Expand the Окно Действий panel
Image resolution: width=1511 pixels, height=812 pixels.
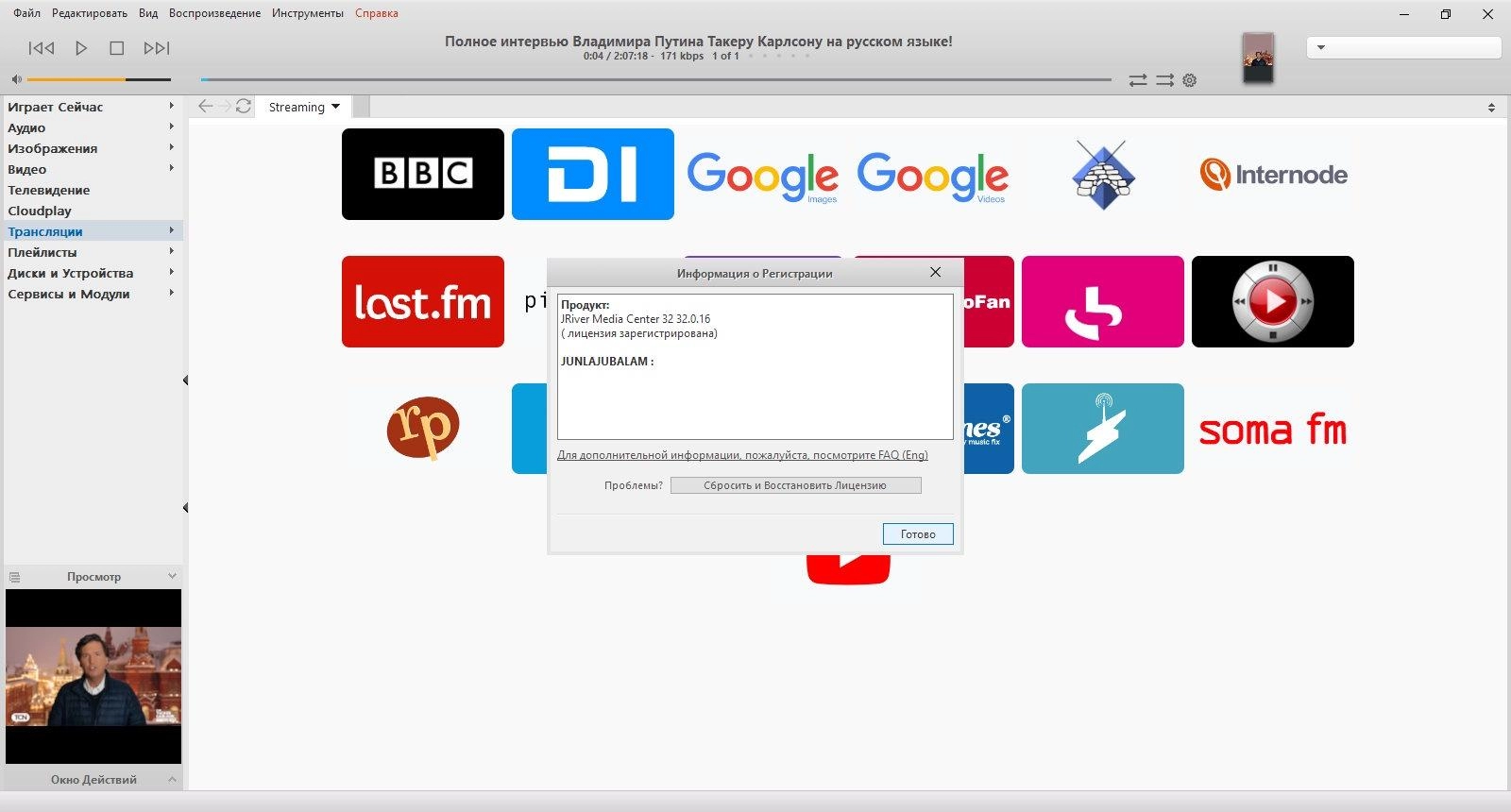point(172,779)
